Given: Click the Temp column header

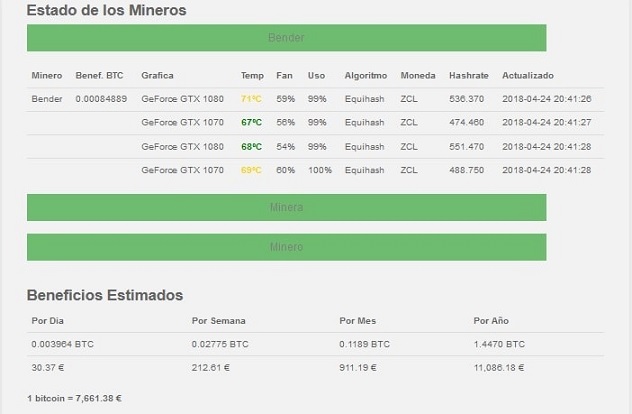Looking at the screenshot, I should click(x=252, y=76).
